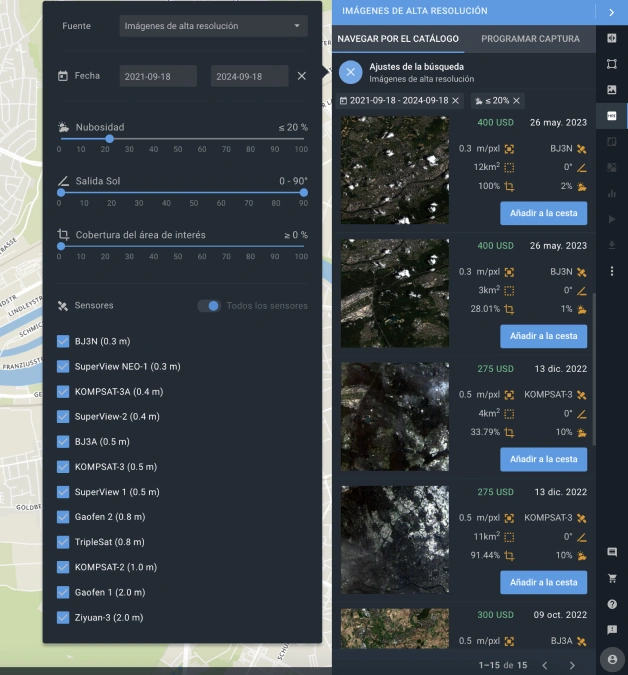Uncheck KOMPSAT-3A (0.4 m) sensor
628x675 pixels.
click(x=63, y=392)
